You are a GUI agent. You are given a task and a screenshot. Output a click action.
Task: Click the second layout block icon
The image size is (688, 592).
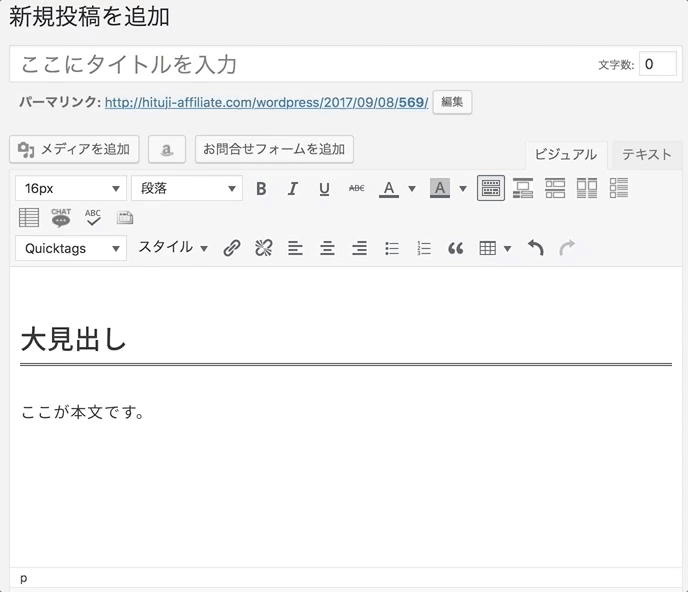click(523, 188)
